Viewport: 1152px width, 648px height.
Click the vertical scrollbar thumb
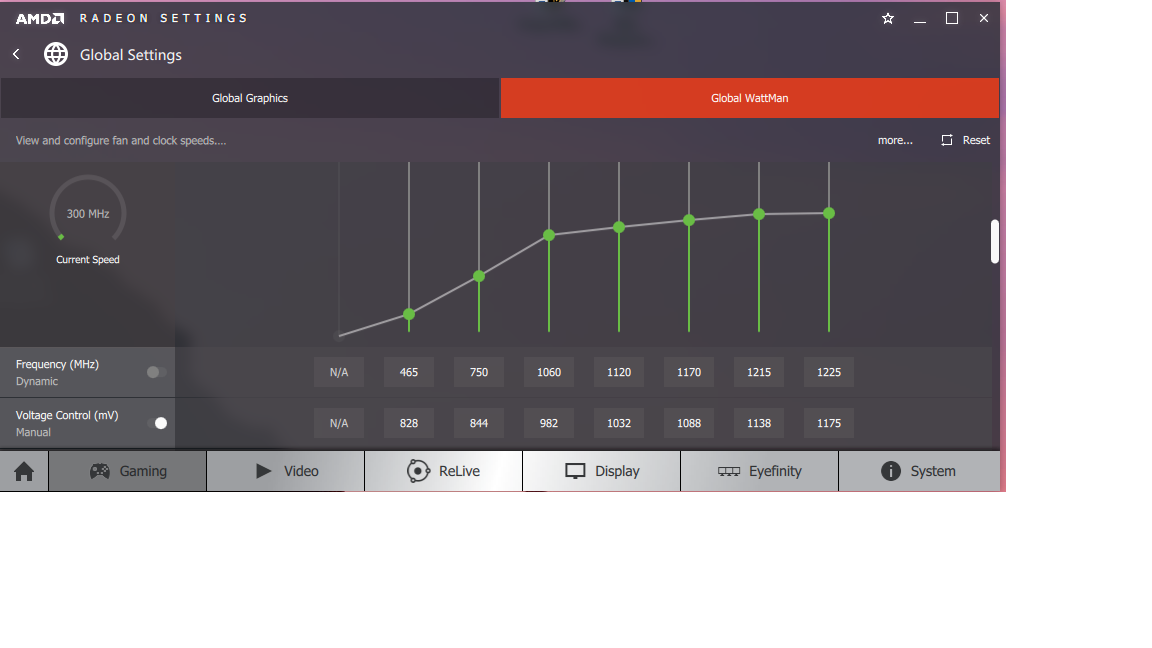click(995, 241)
